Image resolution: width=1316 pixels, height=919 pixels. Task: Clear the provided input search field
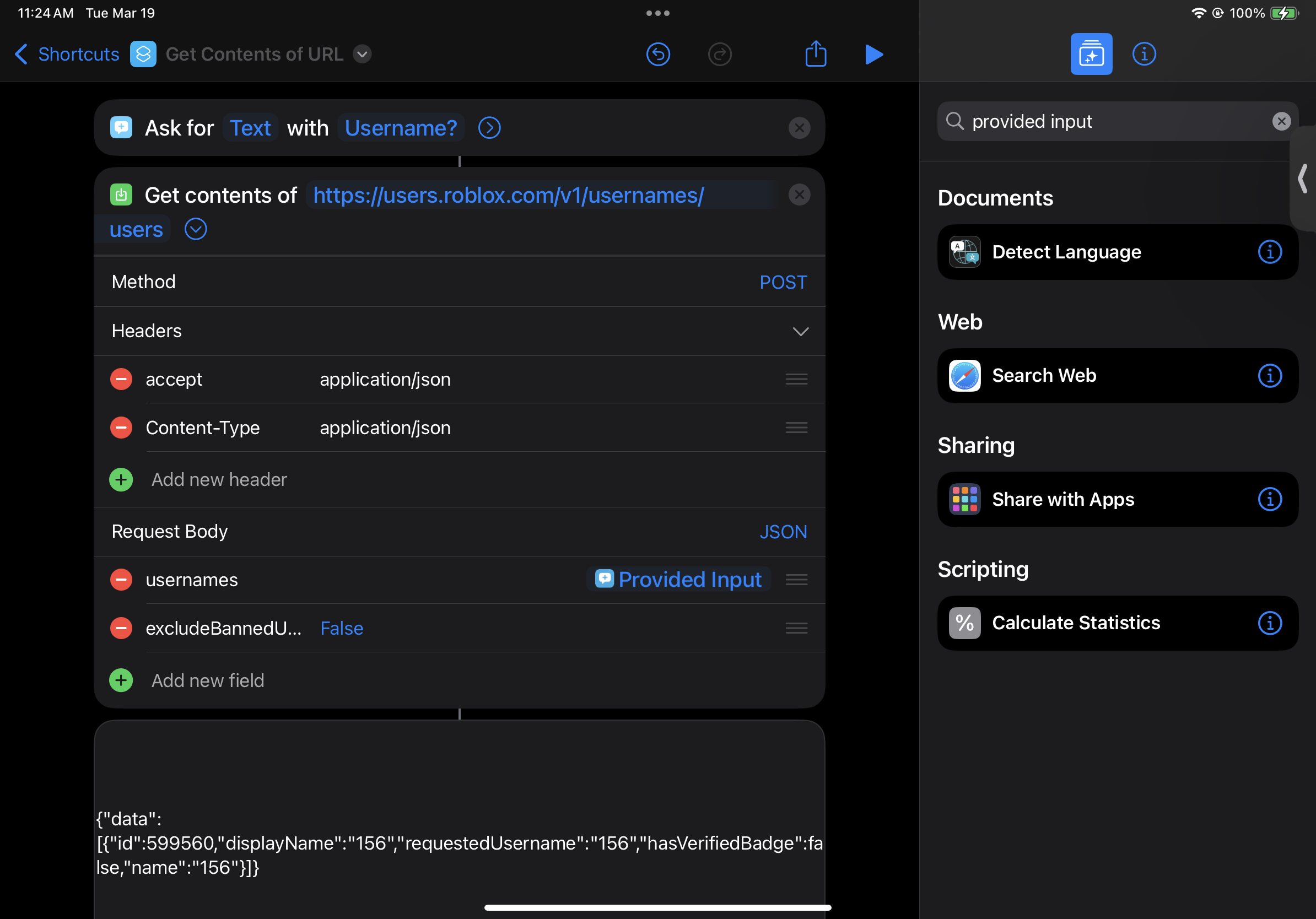1281,121
